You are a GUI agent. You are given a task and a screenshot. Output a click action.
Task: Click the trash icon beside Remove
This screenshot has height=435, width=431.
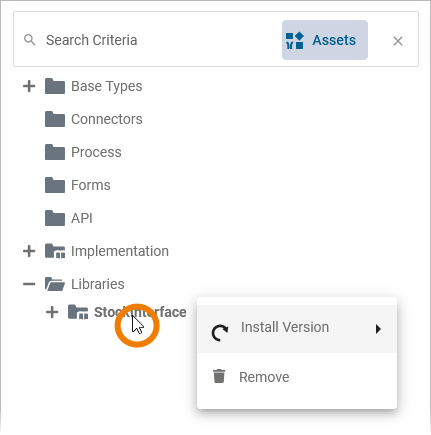[x=219, y=376]
